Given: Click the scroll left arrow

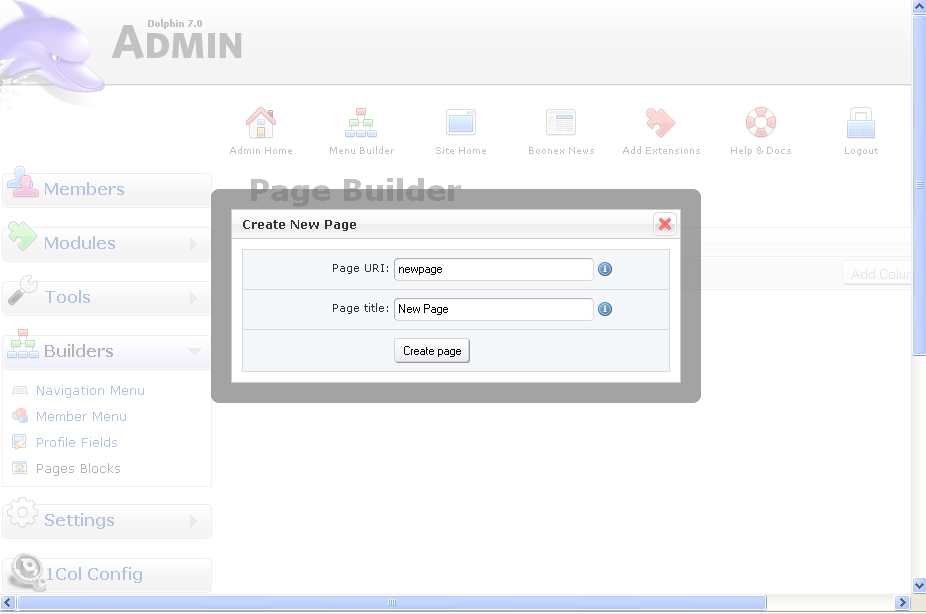Looking at the screenshot, I should pos(8,603).
